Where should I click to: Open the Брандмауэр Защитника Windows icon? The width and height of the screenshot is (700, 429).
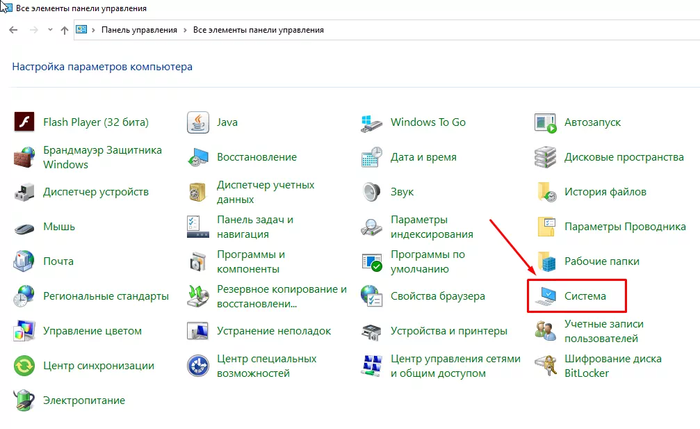tap(24, 157)
